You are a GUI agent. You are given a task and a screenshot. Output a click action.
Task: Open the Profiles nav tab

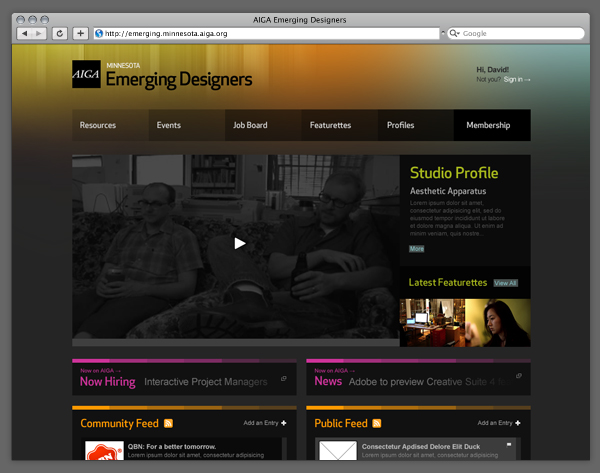pos(416,125)
